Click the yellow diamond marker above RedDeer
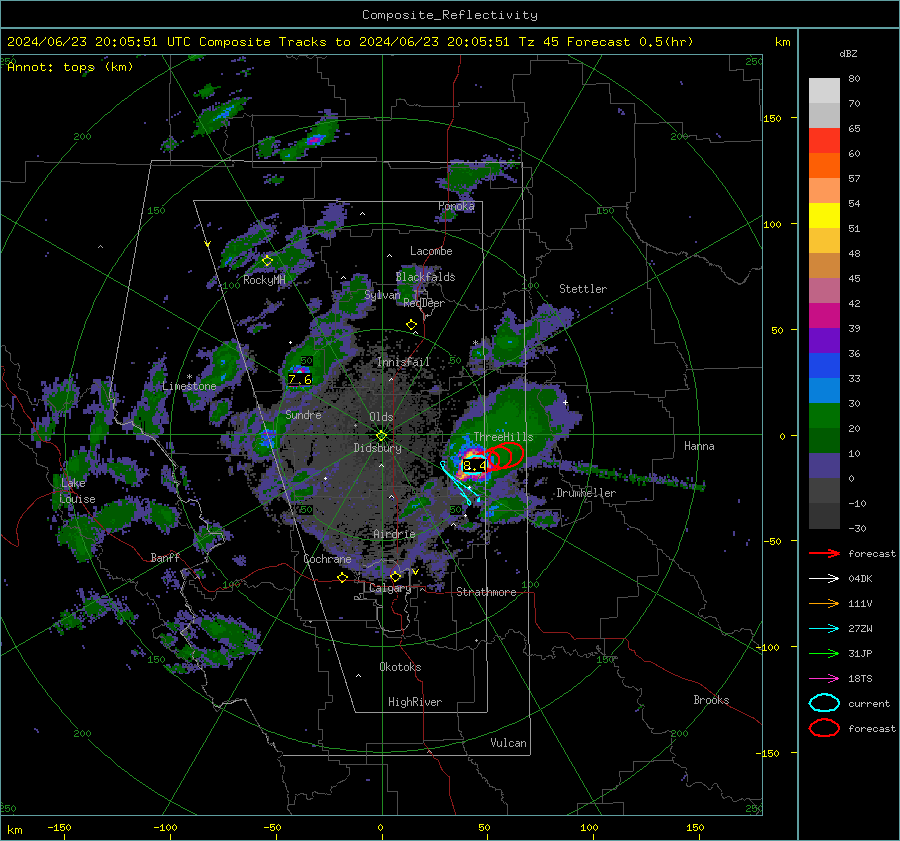This screenshot has width=900, height=841. click(411, 325)
